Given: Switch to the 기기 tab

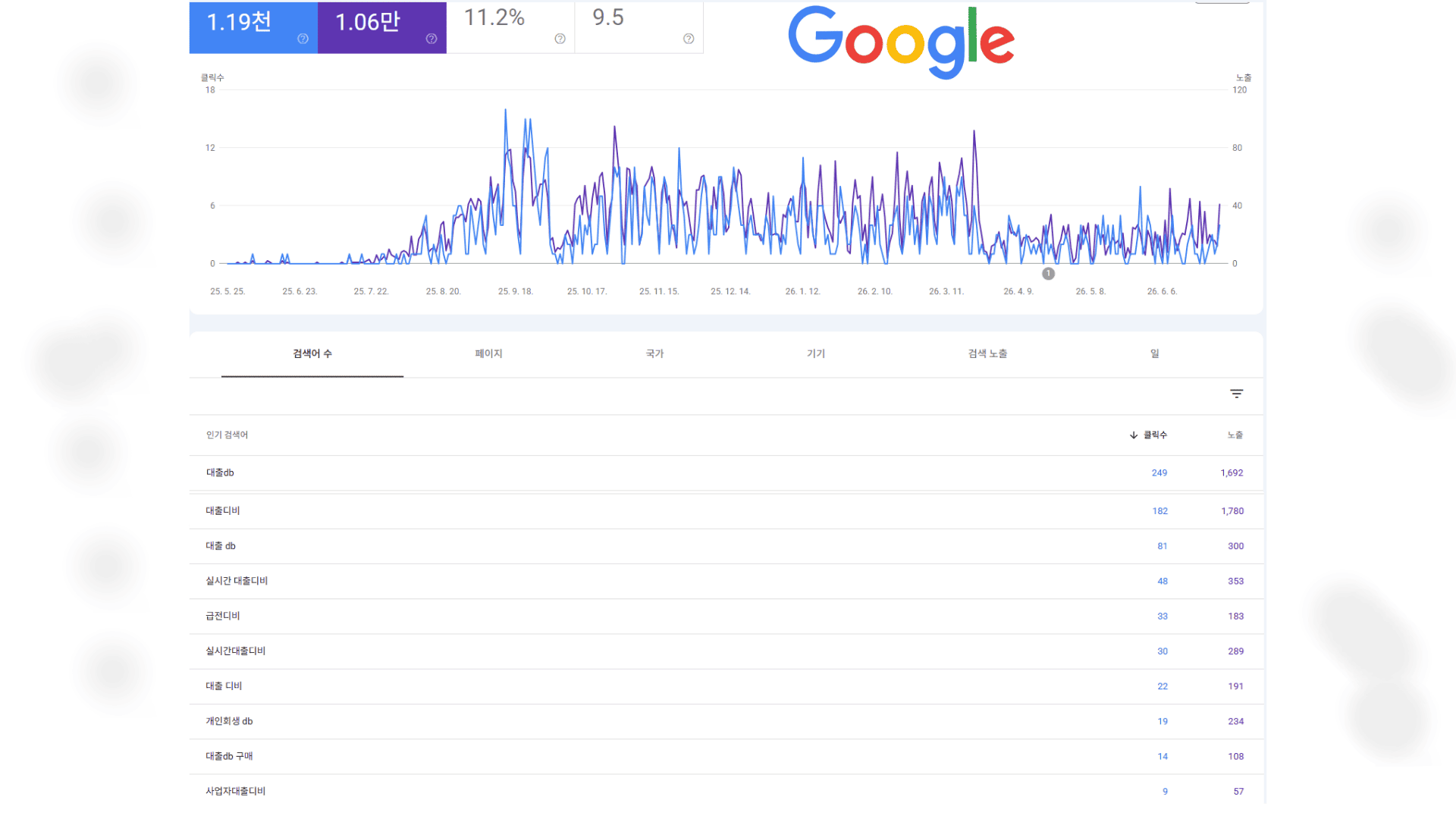Looking at the screenshot, I should 816,354.
